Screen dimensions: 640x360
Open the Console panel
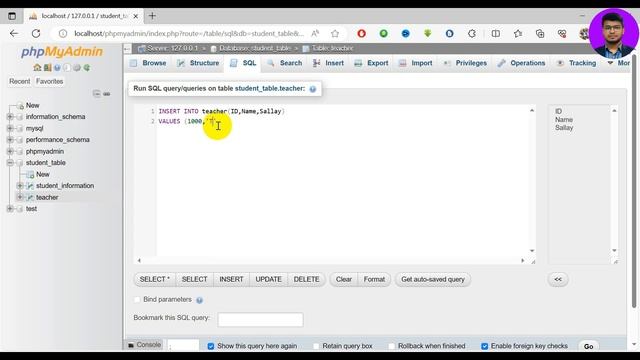[x=144, y=345]
